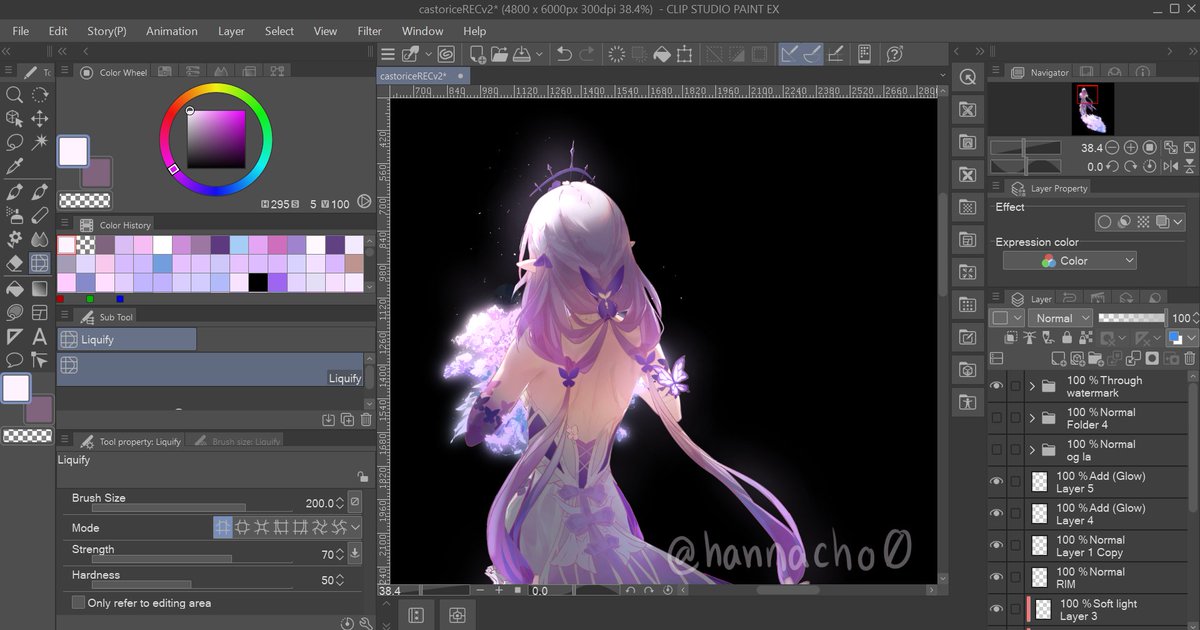Select the Balloon tool
The image size is (1200, 630).
pos(15,360)
